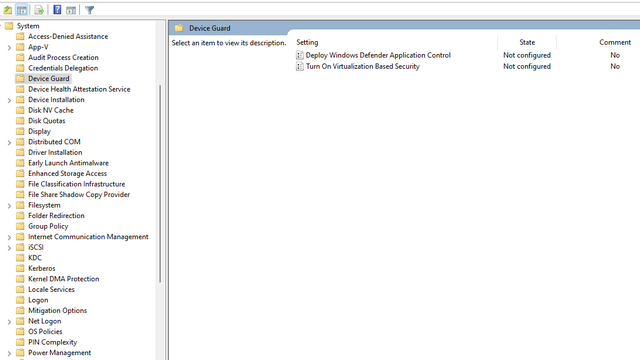Click the console tree vertical scrollbar
This screenshot has width=640, height=360.
160,184
